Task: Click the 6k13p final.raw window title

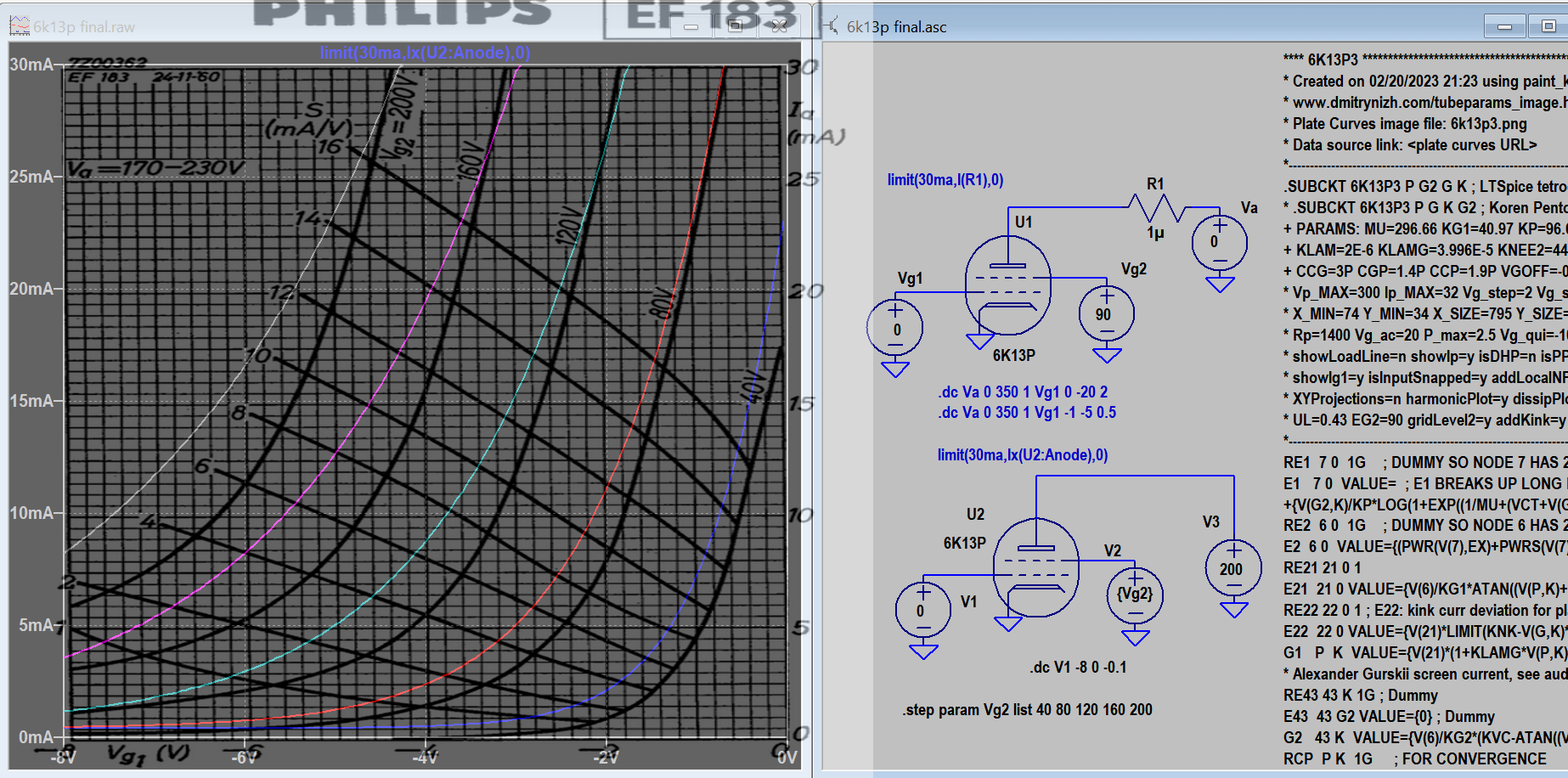Action: click(84, 27)
